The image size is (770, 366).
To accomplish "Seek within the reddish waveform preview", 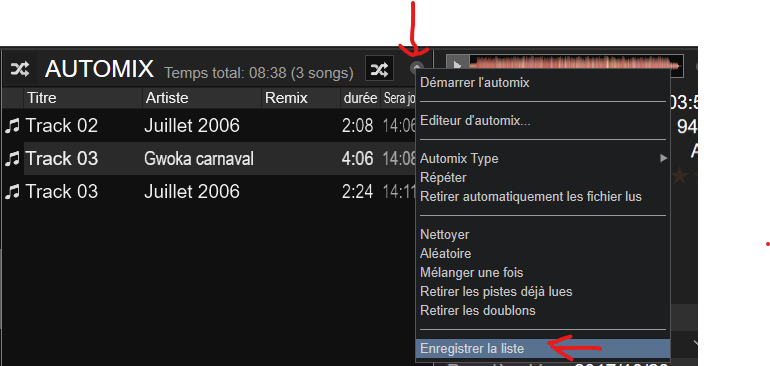I will (576, 66).
